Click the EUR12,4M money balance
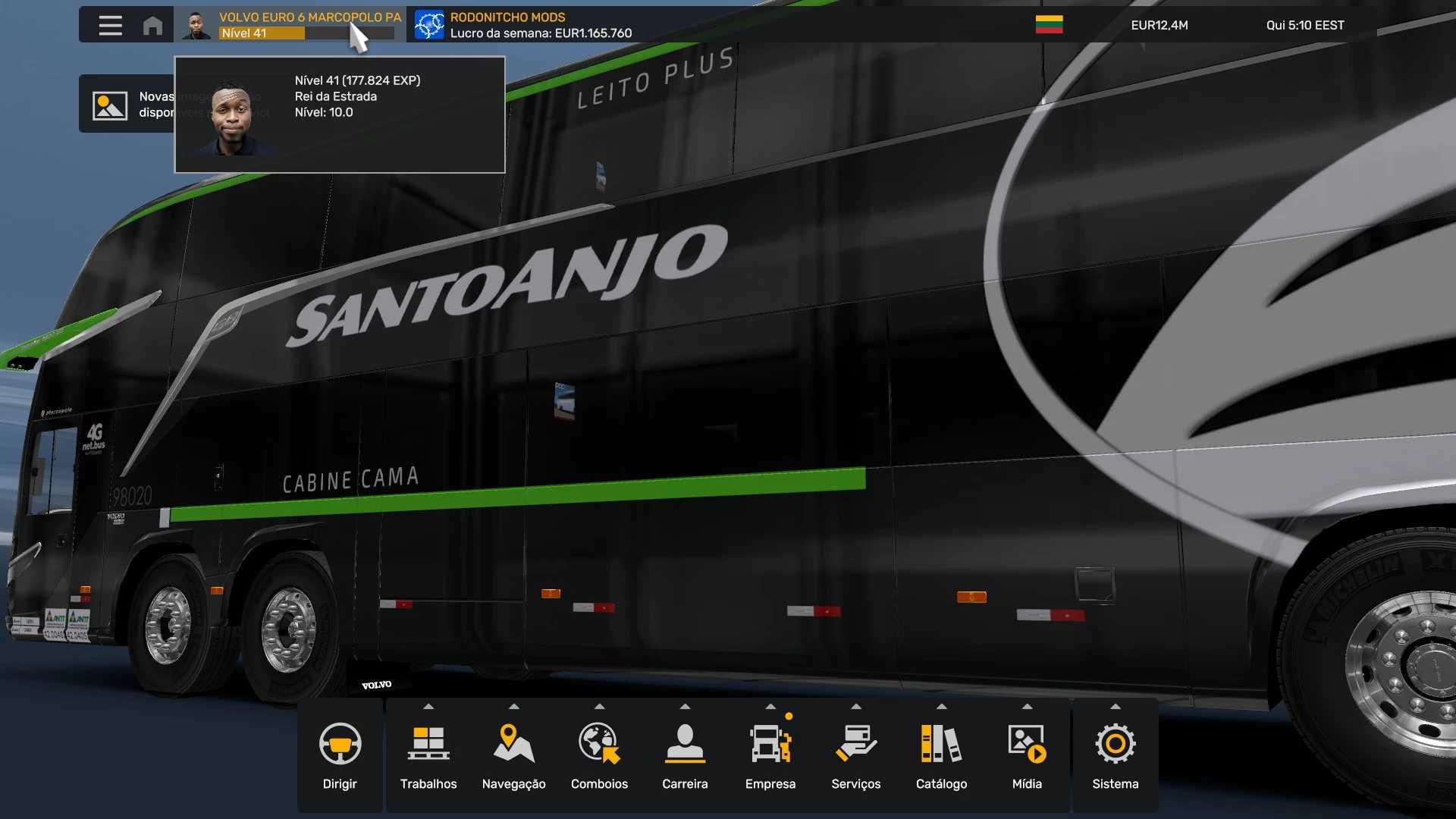Screen dimensions: 1456x819 pyautogui.click(x=1159, y=25)
